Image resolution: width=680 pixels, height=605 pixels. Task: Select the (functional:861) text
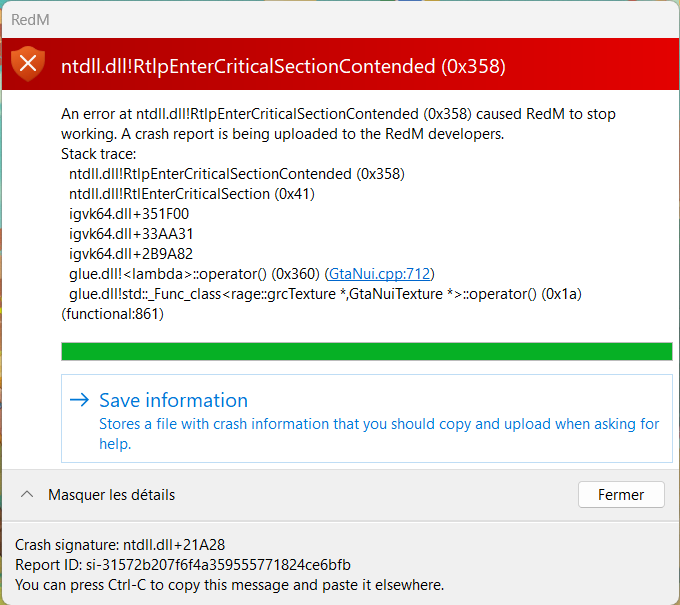click(x=112, y=314)
